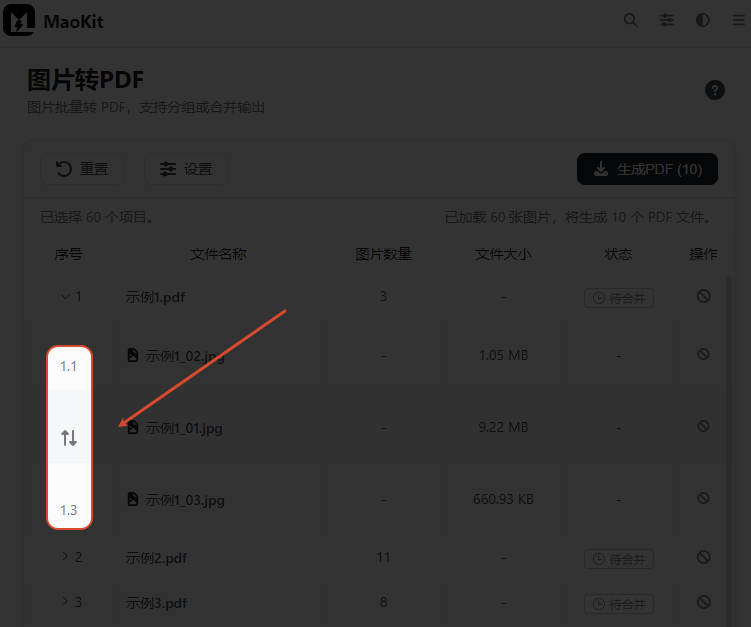Select 示例1_02.jpg file name
Image resolution: width=751 pixels, height=627 pixels.
185,356
